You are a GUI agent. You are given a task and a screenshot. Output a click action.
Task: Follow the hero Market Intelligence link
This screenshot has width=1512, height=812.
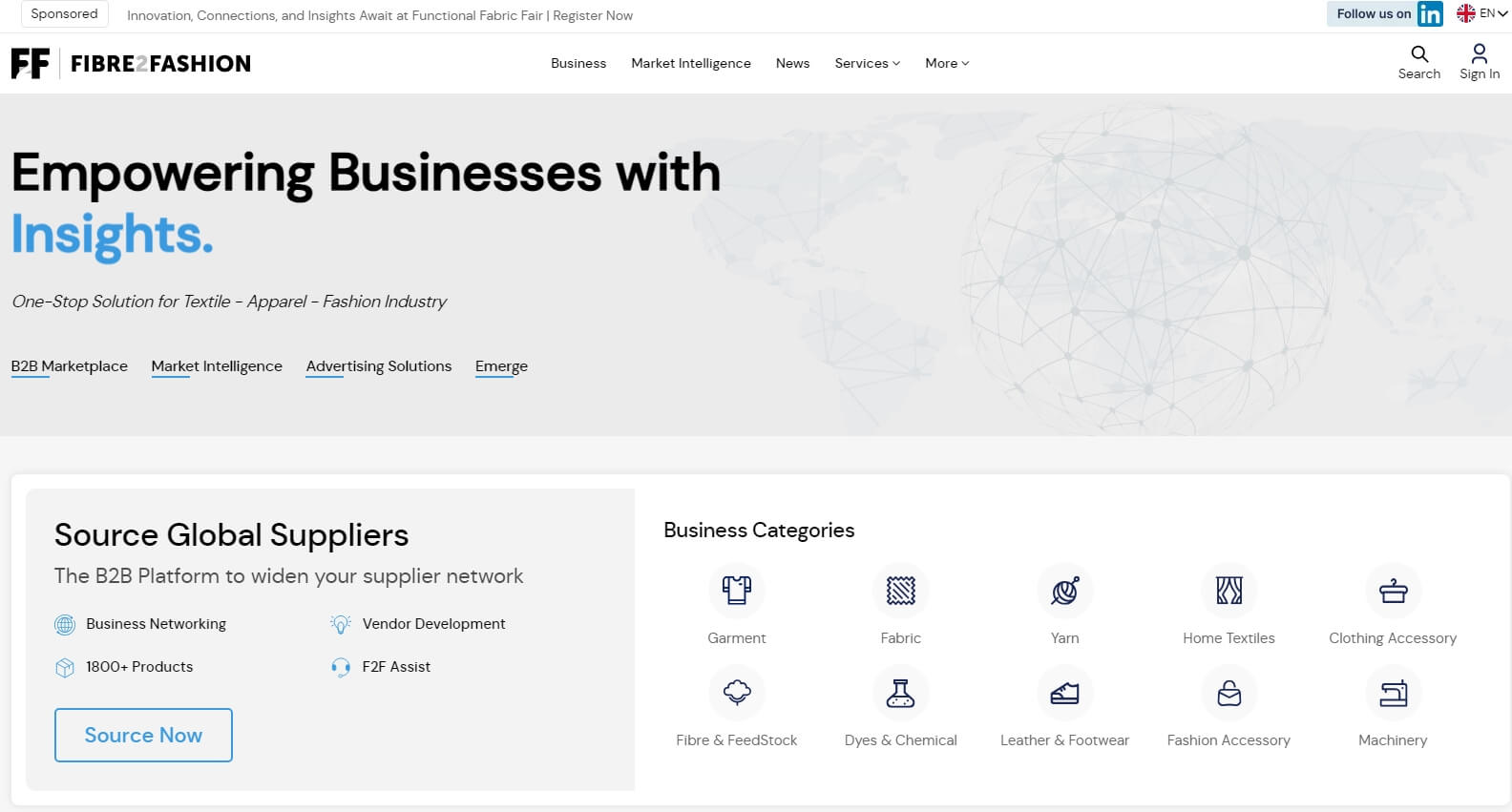coord(217,366)
